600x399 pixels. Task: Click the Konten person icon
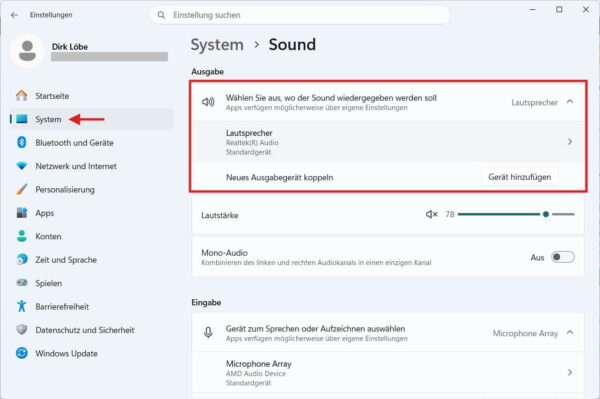tap(22, 236)
